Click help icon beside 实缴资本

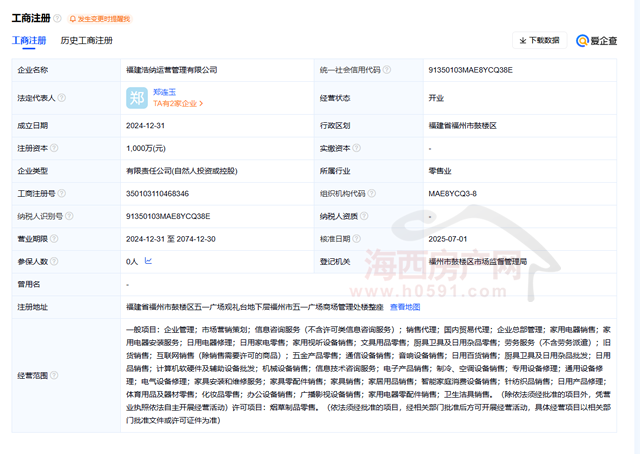coord(358,148)
